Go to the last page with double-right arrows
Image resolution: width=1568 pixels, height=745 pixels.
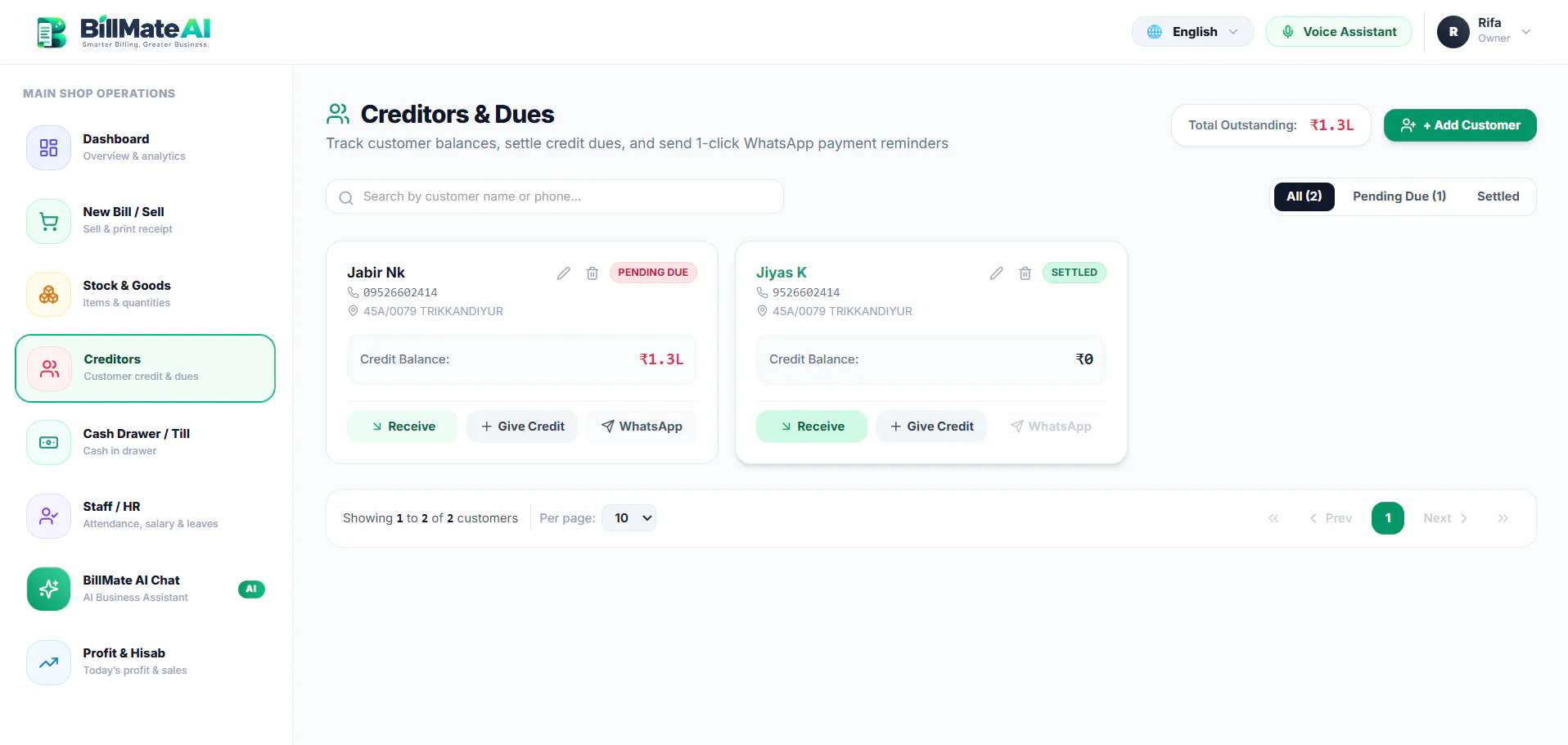click(x=1503, y=518)
